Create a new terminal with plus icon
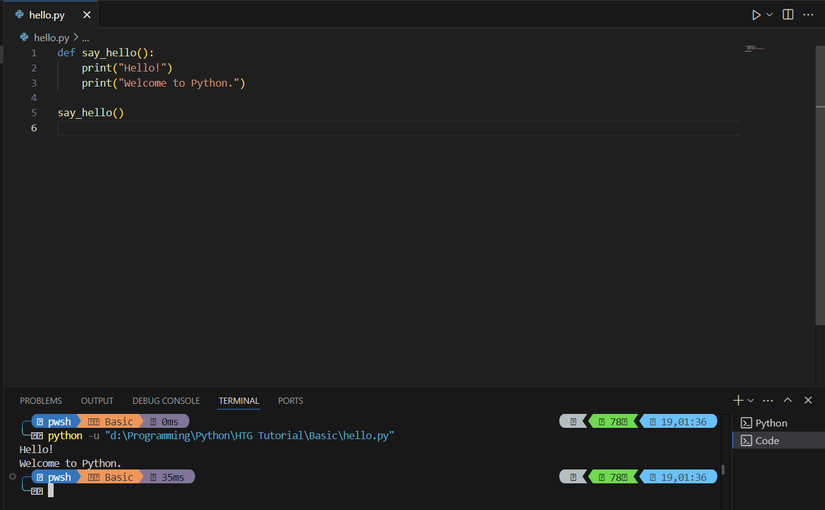This screenshot has width=825, height=510. (738, 400)
